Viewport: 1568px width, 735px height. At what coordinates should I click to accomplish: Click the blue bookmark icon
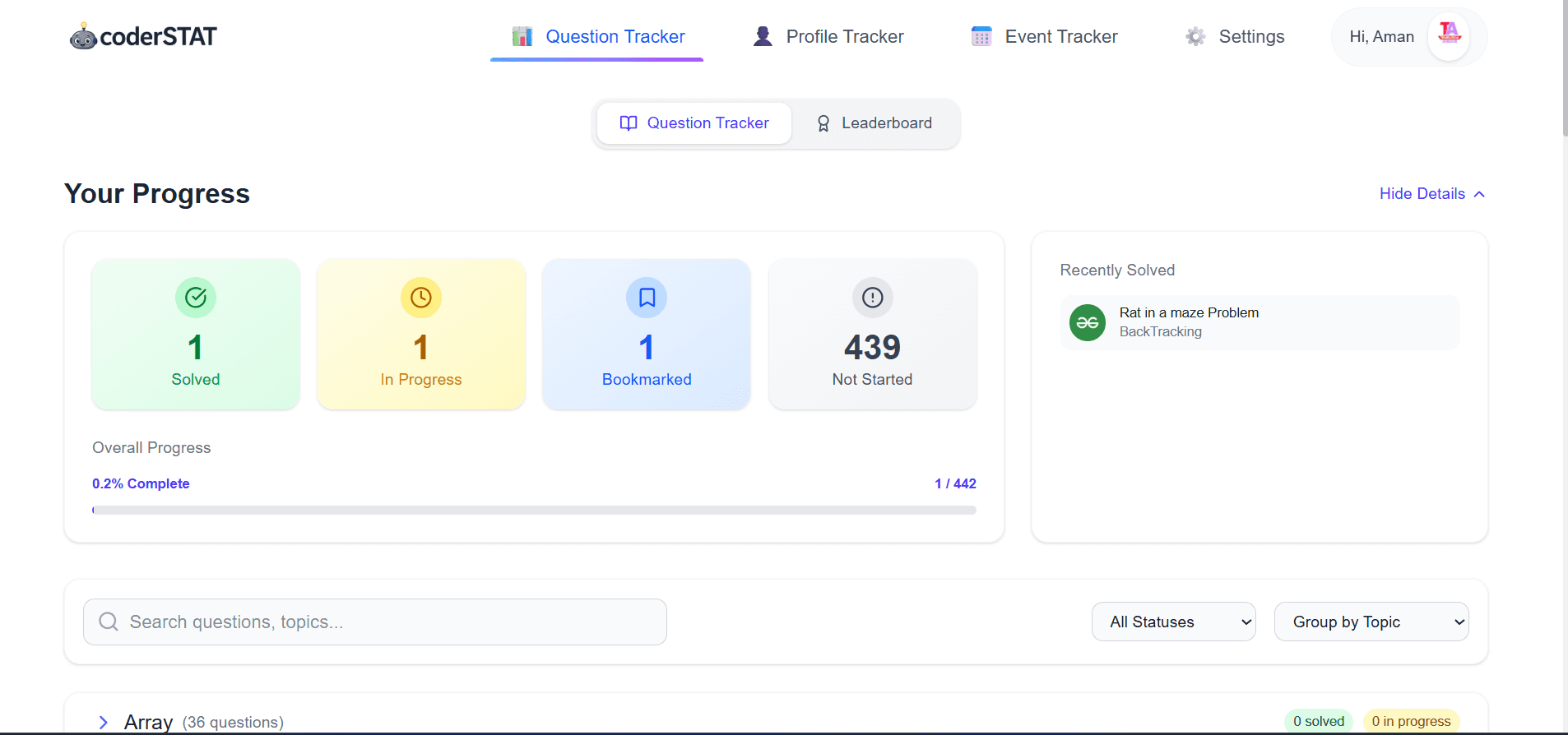[647, 298]
